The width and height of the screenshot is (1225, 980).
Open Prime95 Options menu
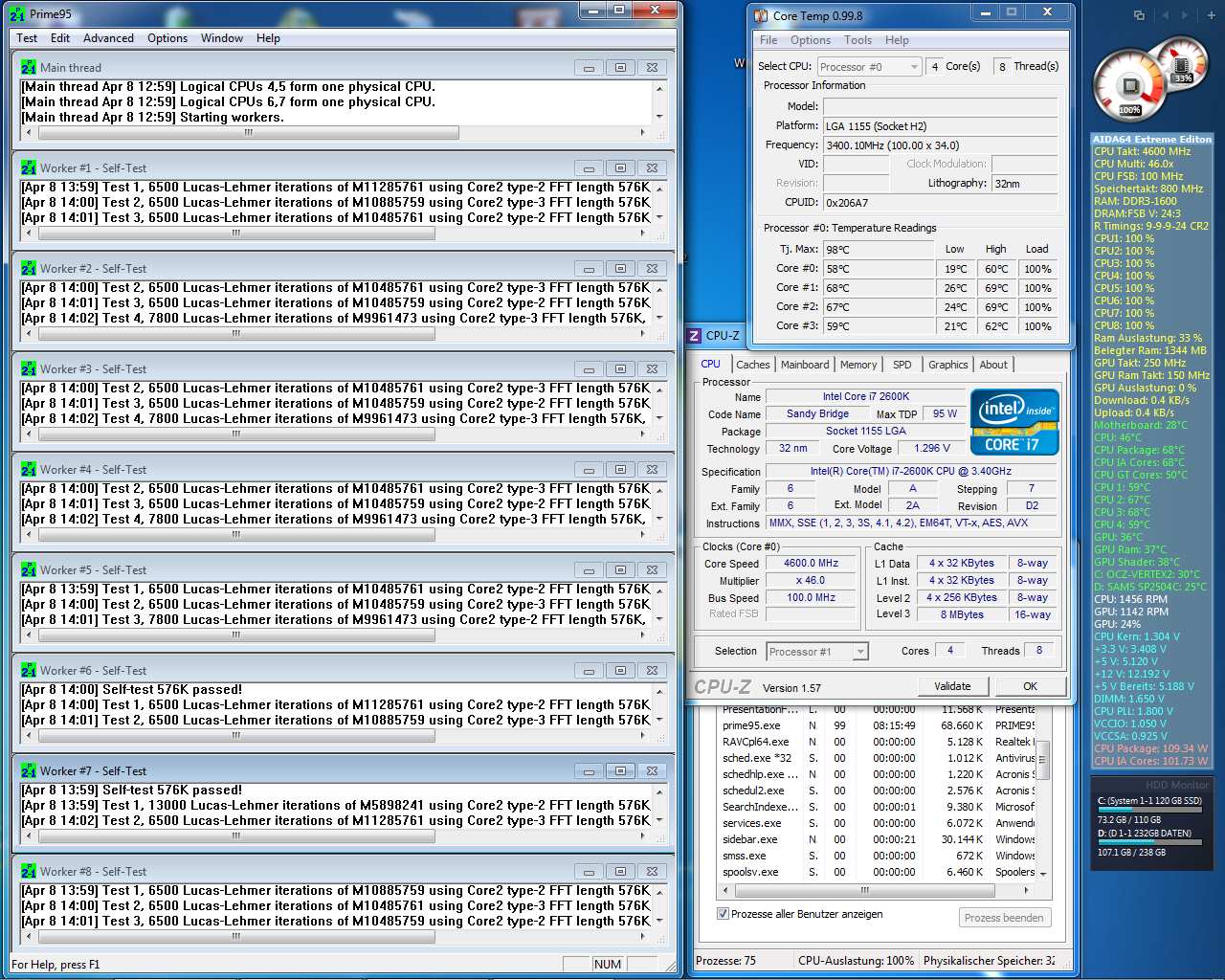coord(167,38)
